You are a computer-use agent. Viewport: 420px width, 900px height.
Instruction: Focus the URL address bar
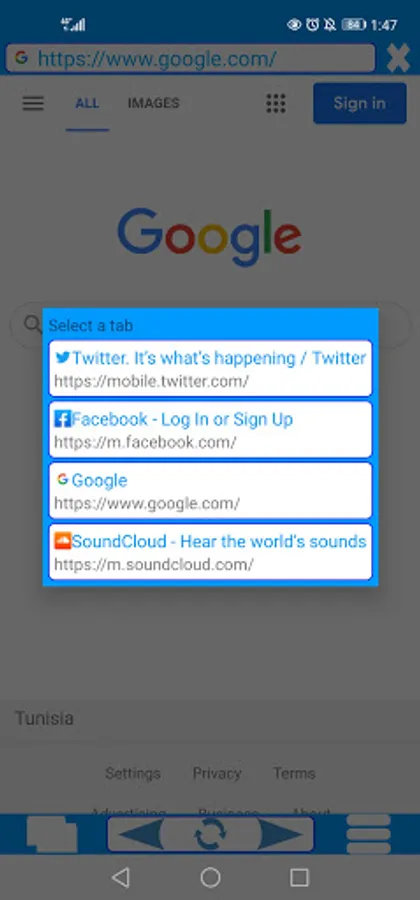(x=190, y=59)
